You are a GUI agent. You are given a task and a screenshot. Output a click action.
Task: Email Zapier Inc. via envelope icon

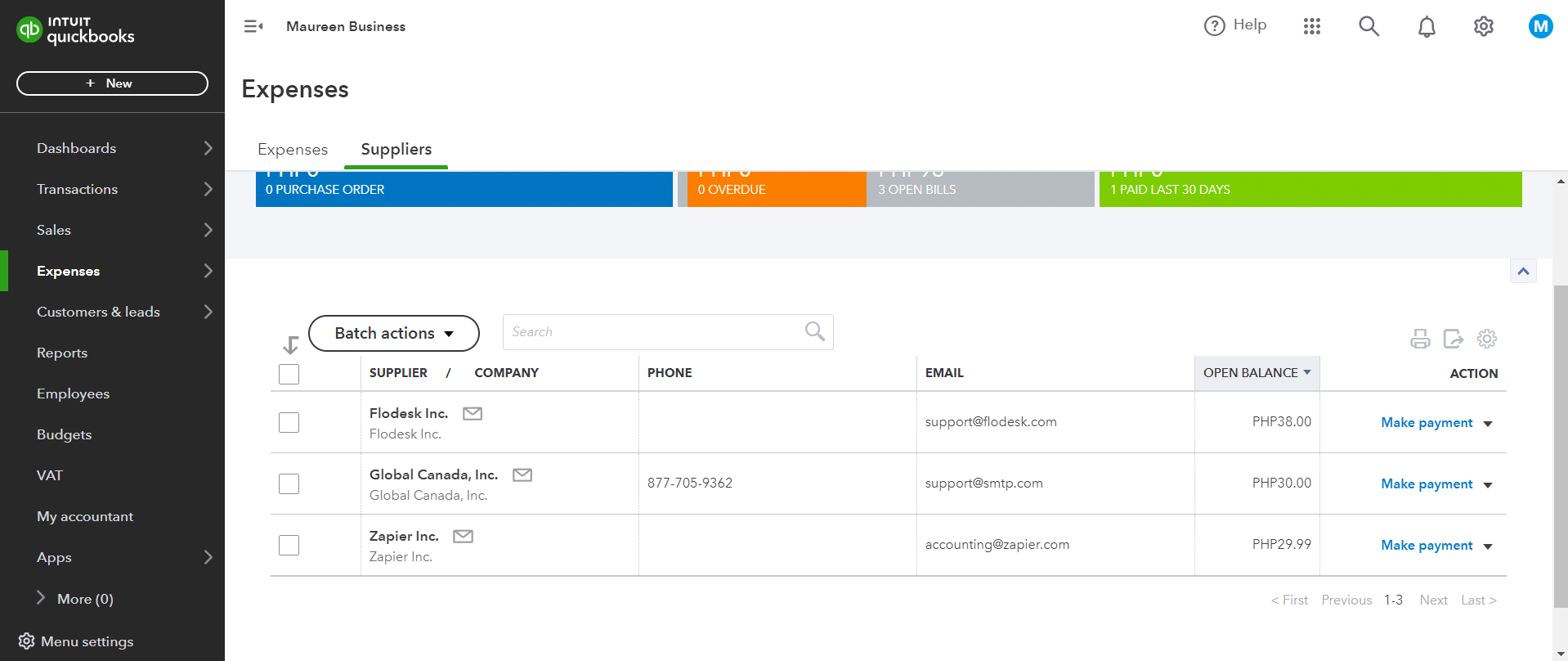click(x=464, y=537)
